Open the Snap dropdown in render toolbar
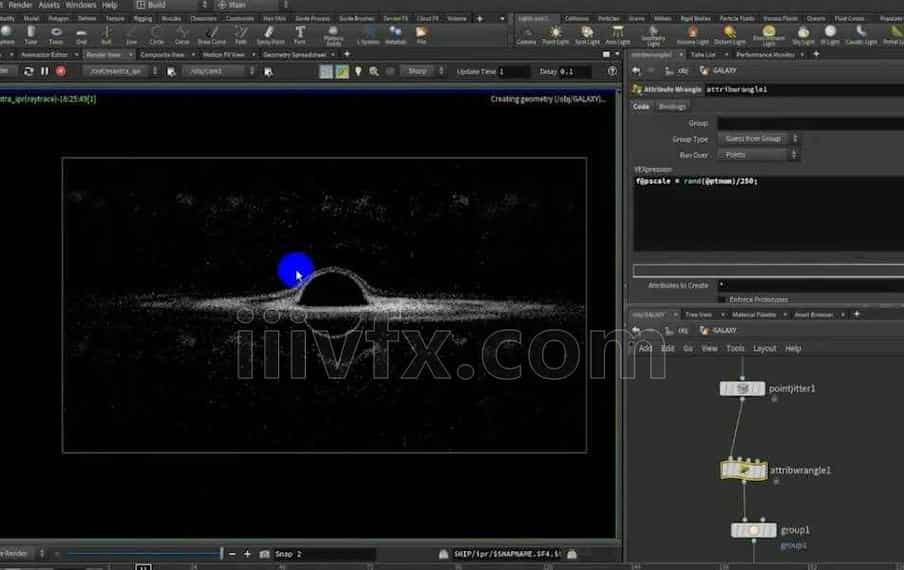The width and height of the screenshot is (904, 570). pos(422,71)
